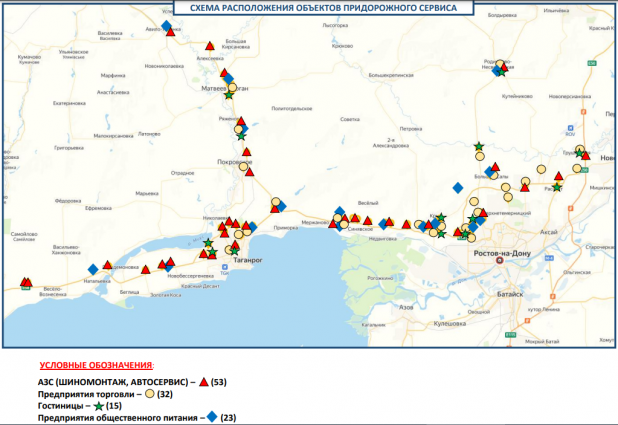Select the blue diamond above Новобессергеневка
This screenshot has height=425, width=618.
pyautogui.click(x=169, y=267)
